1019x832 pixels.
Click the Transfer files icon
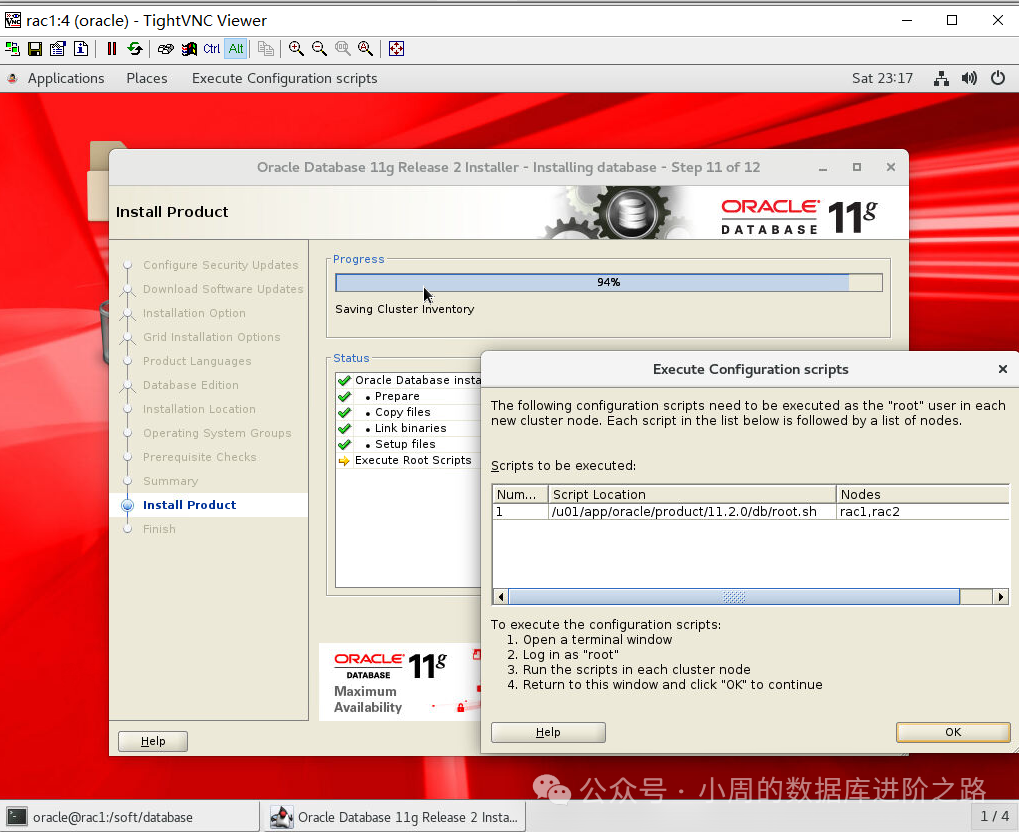(x=266, y=49)
